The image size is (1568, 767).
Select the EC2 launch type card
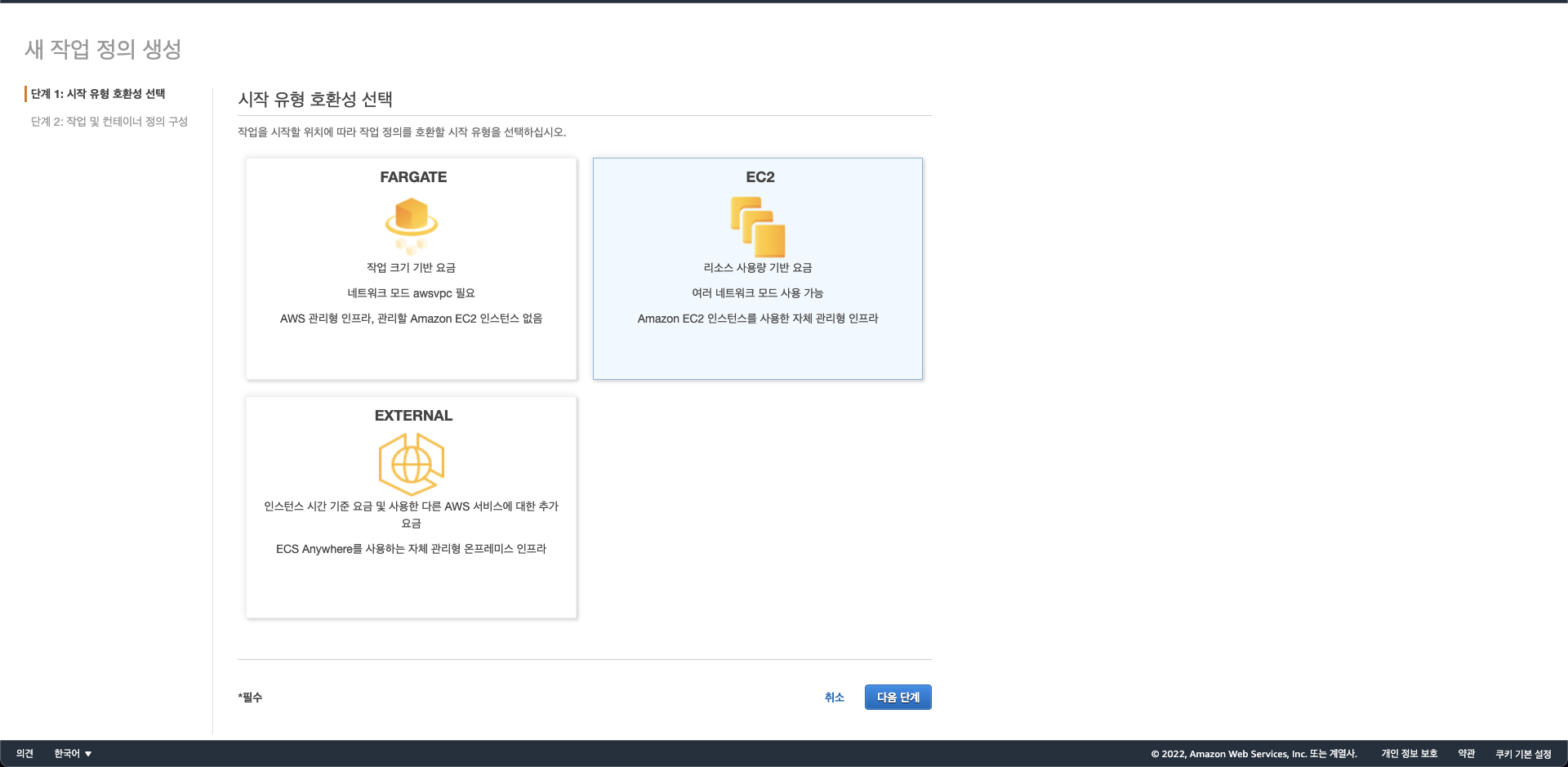point(758,269)
